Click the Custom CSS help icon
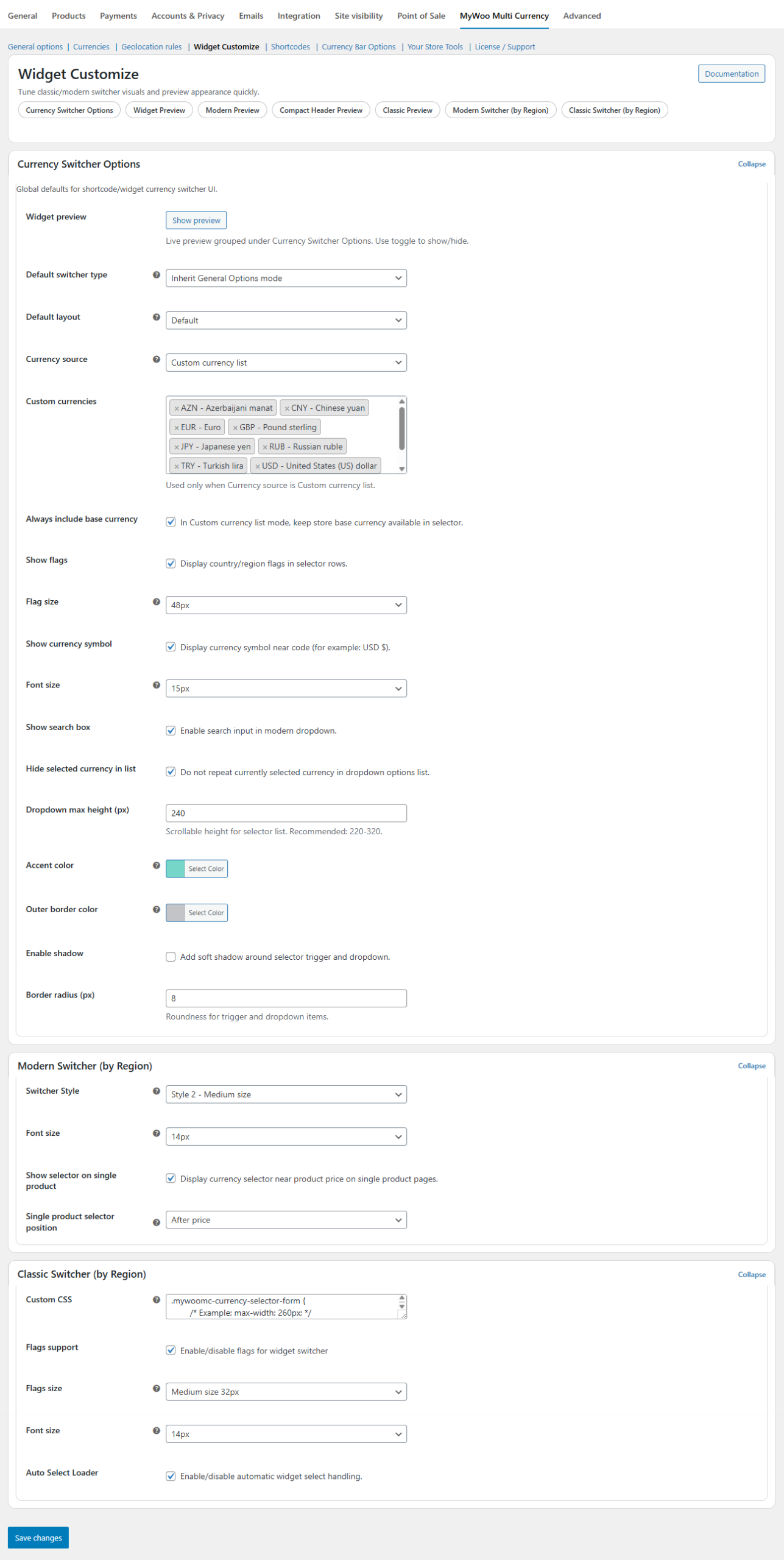 coord(157,1299)
